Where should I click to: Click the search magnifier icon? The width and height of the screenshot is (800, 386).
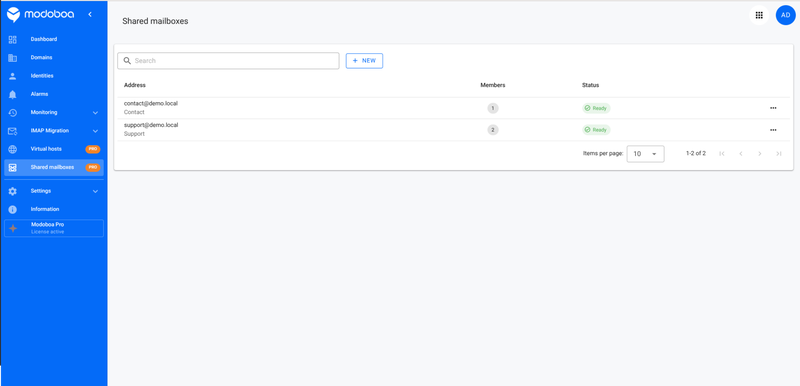coord(127,61)
